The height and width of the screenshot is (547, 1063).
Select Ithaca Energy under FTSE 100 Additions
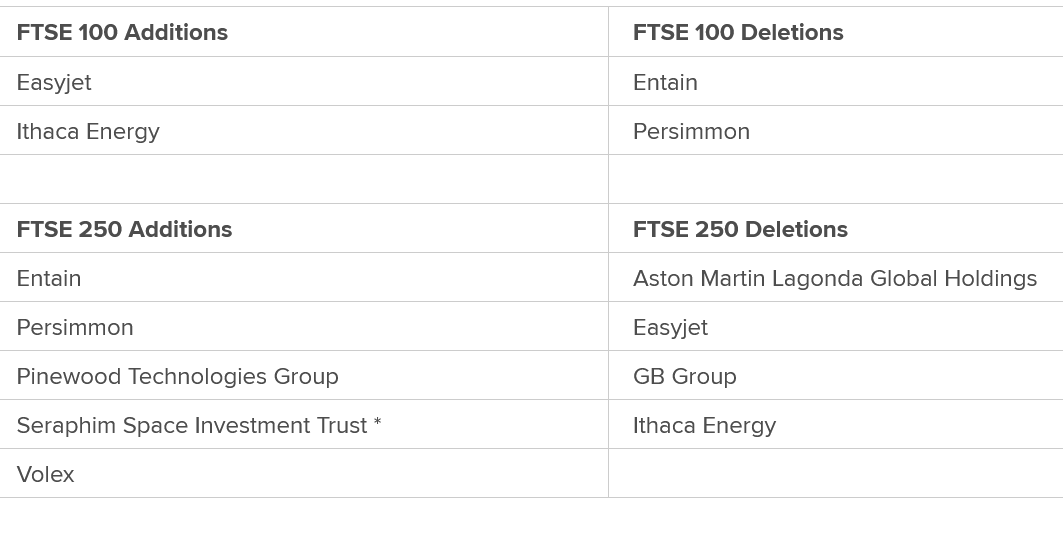304,130
